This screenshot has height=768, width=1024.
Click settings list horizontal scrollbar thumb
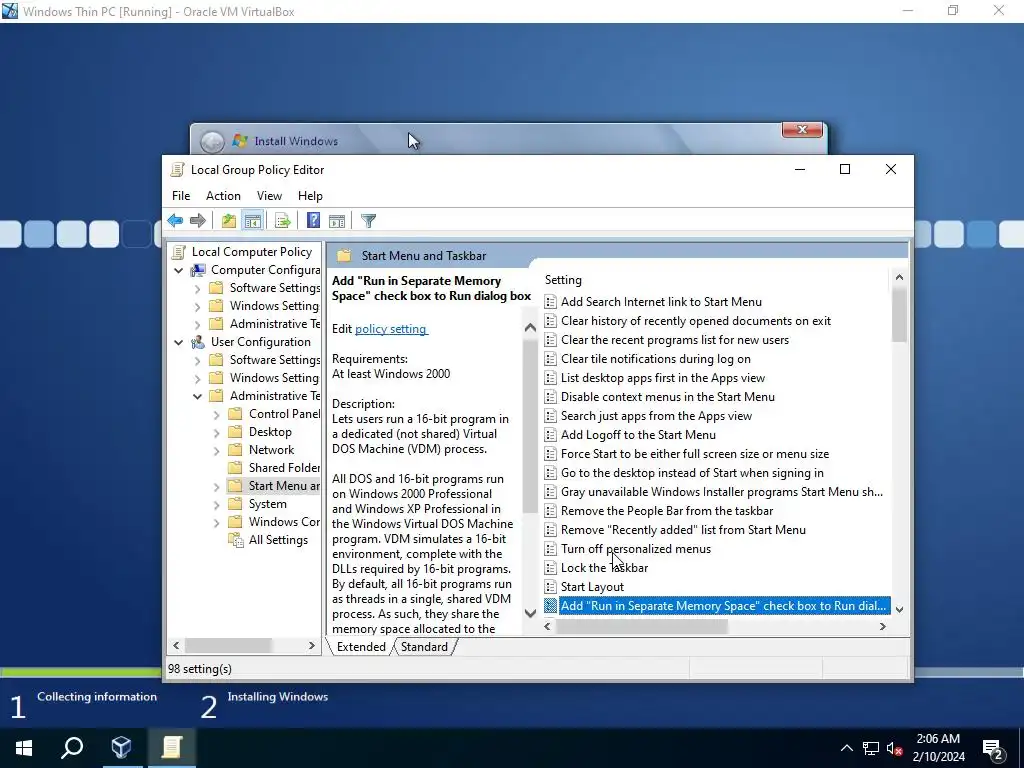click(x=642, y=626)
